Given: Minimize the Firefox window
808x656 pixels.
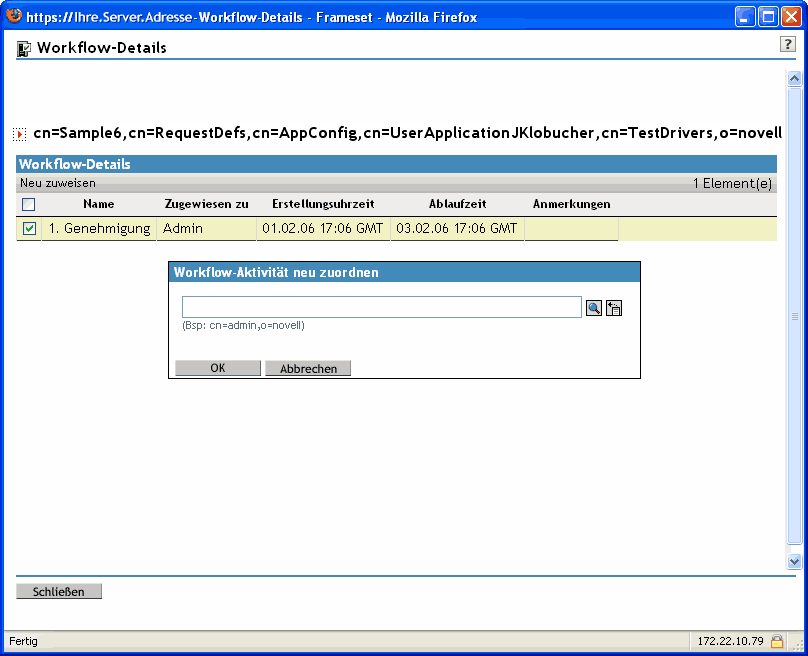Looking at the screenshot, I should pos(744,17).
